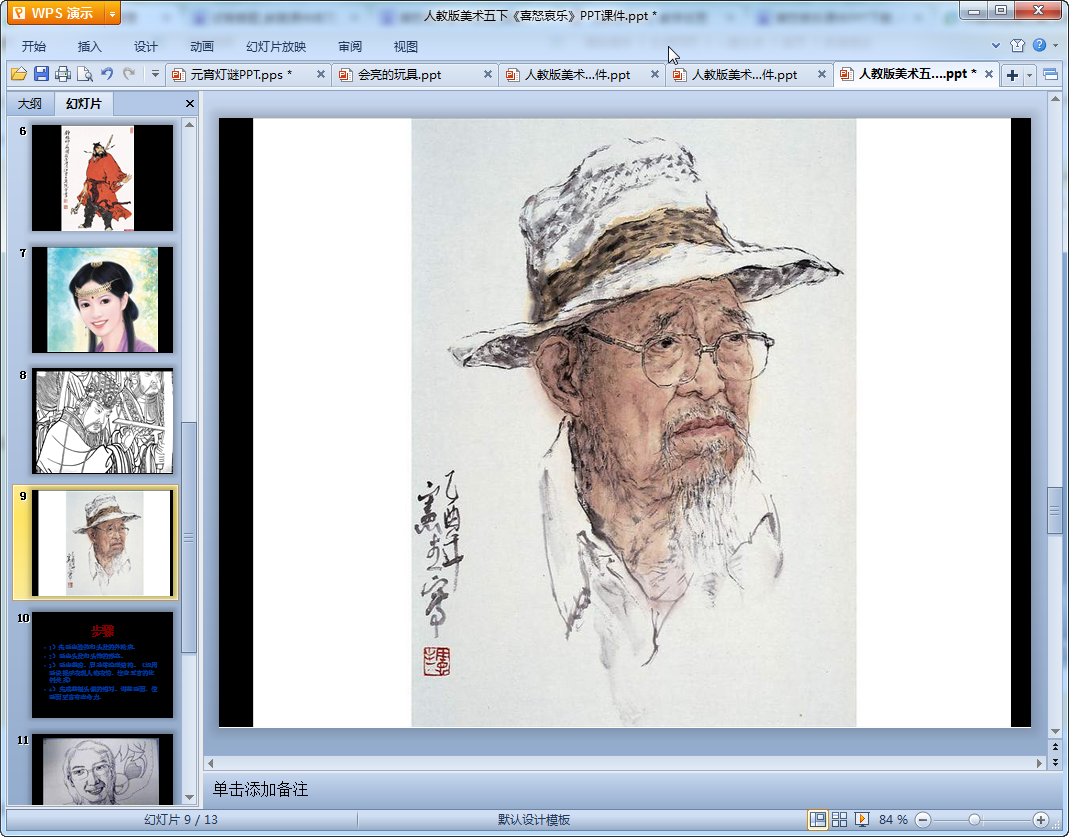The image size is (1069, 837).
Task: Expand the WPS 演示 button dropdown arrow
Action: point(112,13)
